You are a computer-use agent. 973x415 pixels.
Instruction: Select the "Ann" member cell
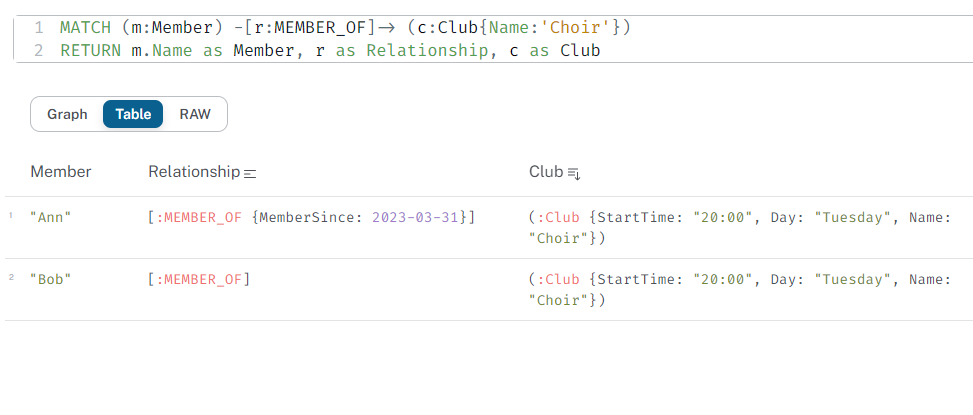(51, 217)
